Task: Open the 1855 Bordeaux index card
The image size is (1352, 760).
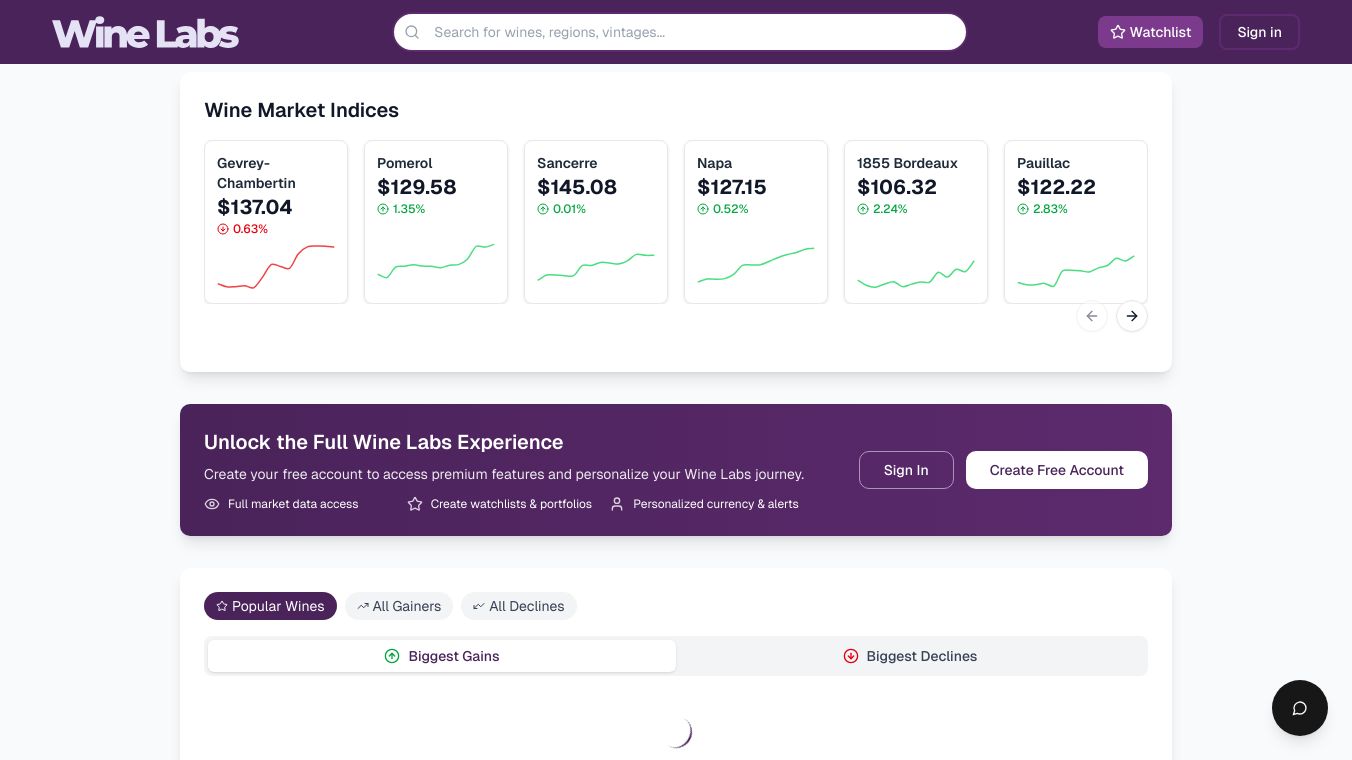Action: tap(916, 222)
